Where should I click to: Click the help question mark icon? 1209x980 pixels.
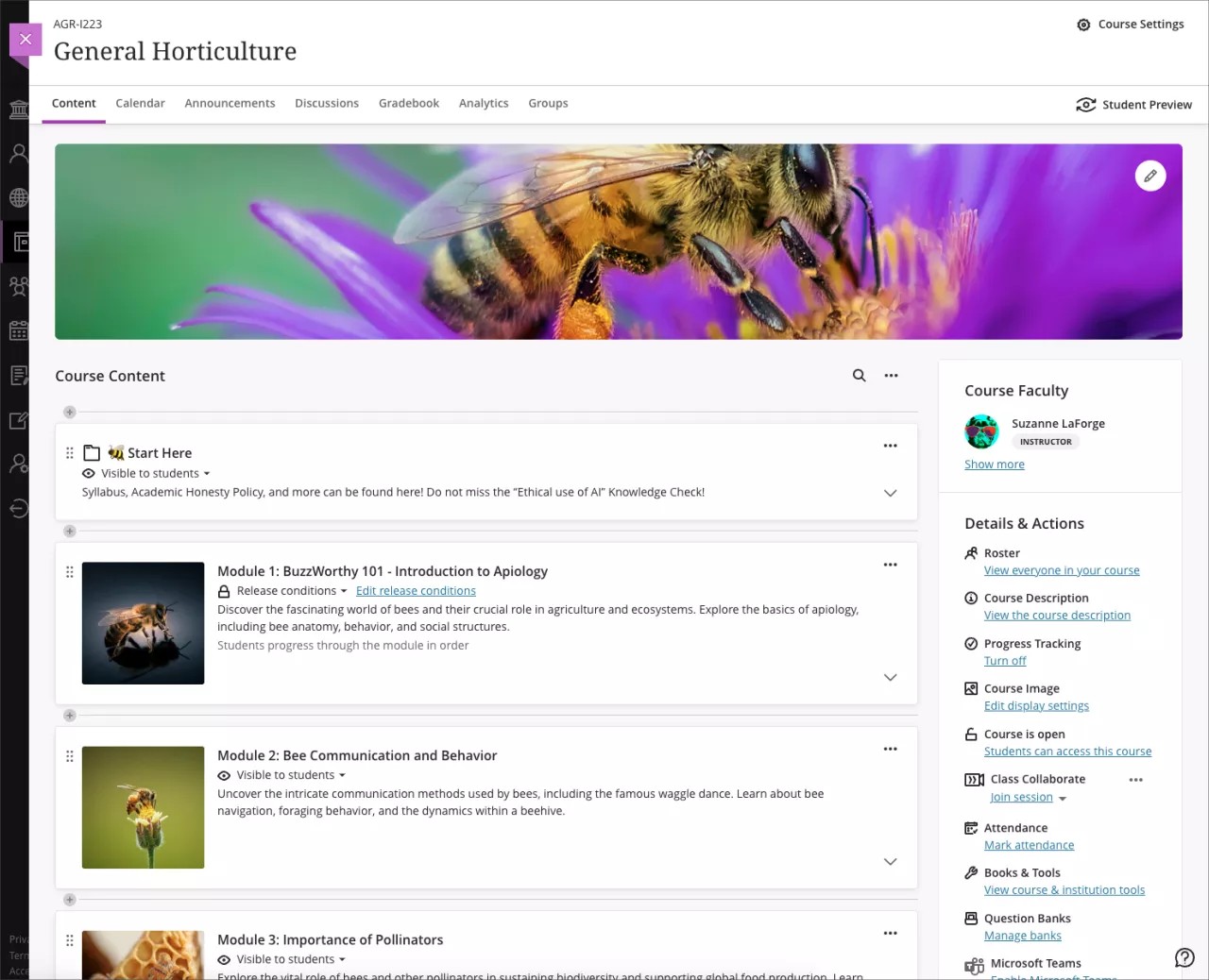(1184, 957)
